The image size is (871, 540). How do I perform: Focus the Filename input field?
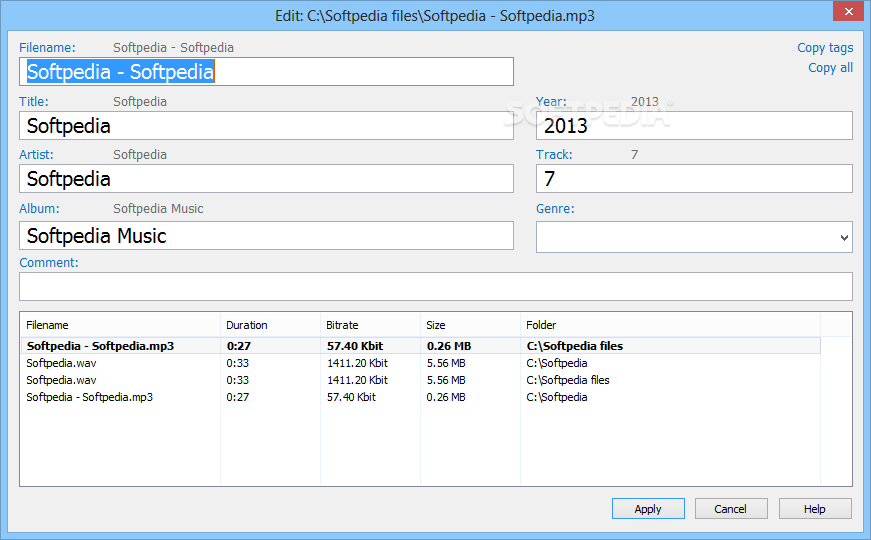(x=266, y=72)
